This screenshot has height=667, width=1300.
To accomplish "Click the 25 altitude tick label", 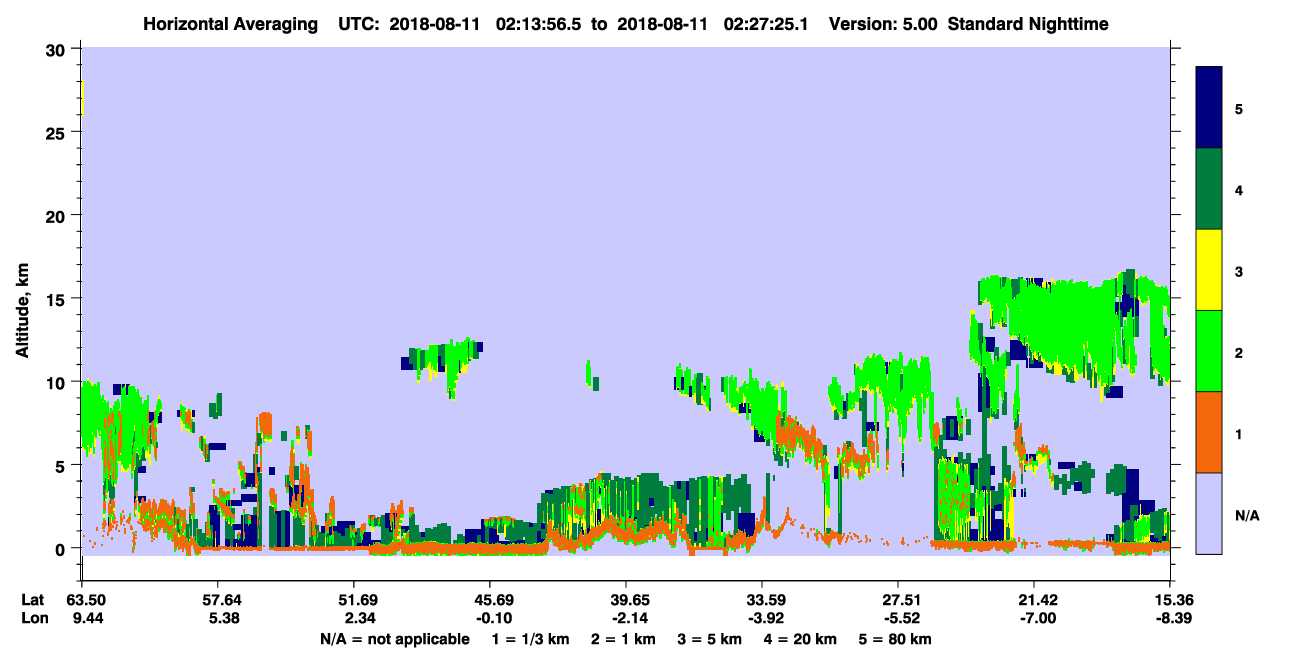I will [58, 133].
